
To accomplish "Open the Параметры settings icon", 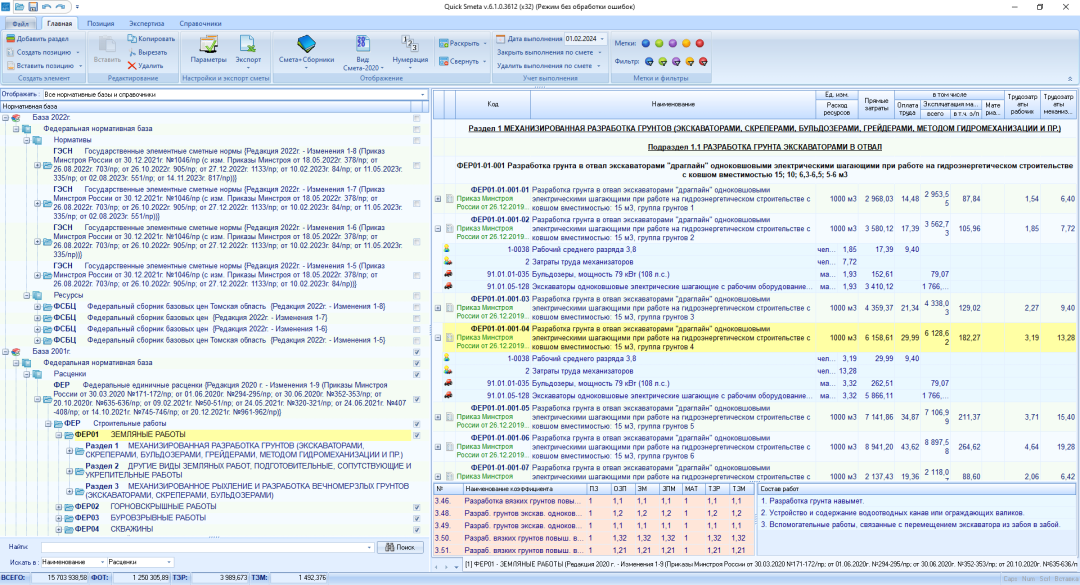I will coord(208,44).
